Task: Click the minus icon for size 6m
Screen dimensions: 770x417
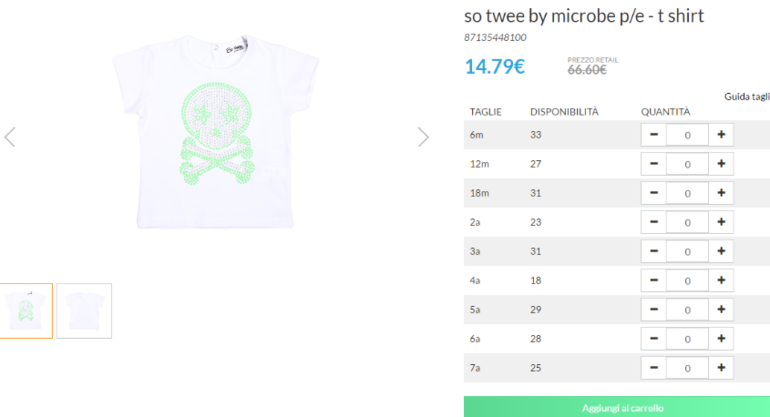Action: pos(653,134)
